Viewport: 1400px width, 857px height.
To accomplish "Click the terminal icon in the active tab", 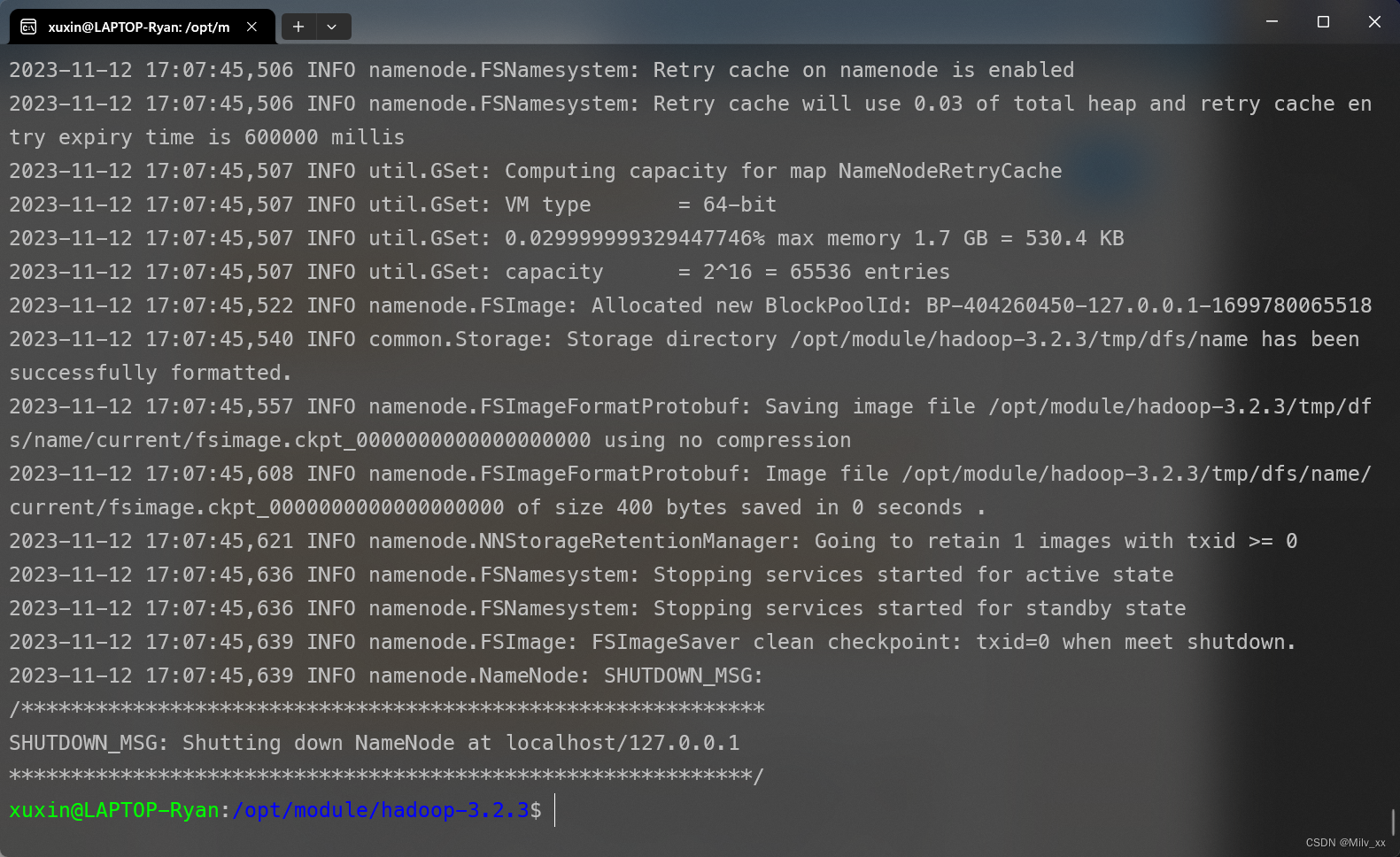I will (x=27, y=27).
